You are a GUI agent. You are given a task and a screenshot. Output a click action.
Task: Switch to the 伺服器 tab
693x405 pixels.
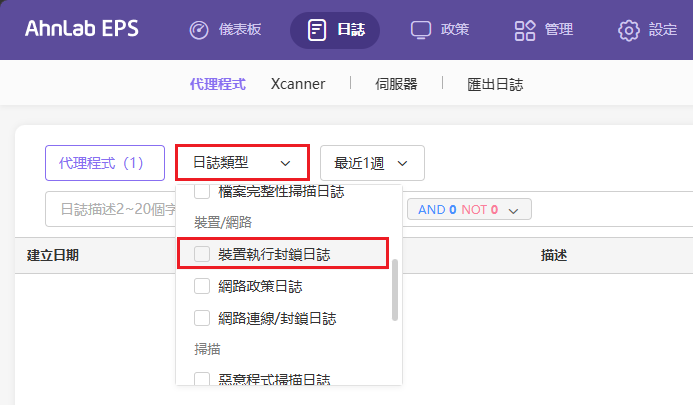pos(396,84)
